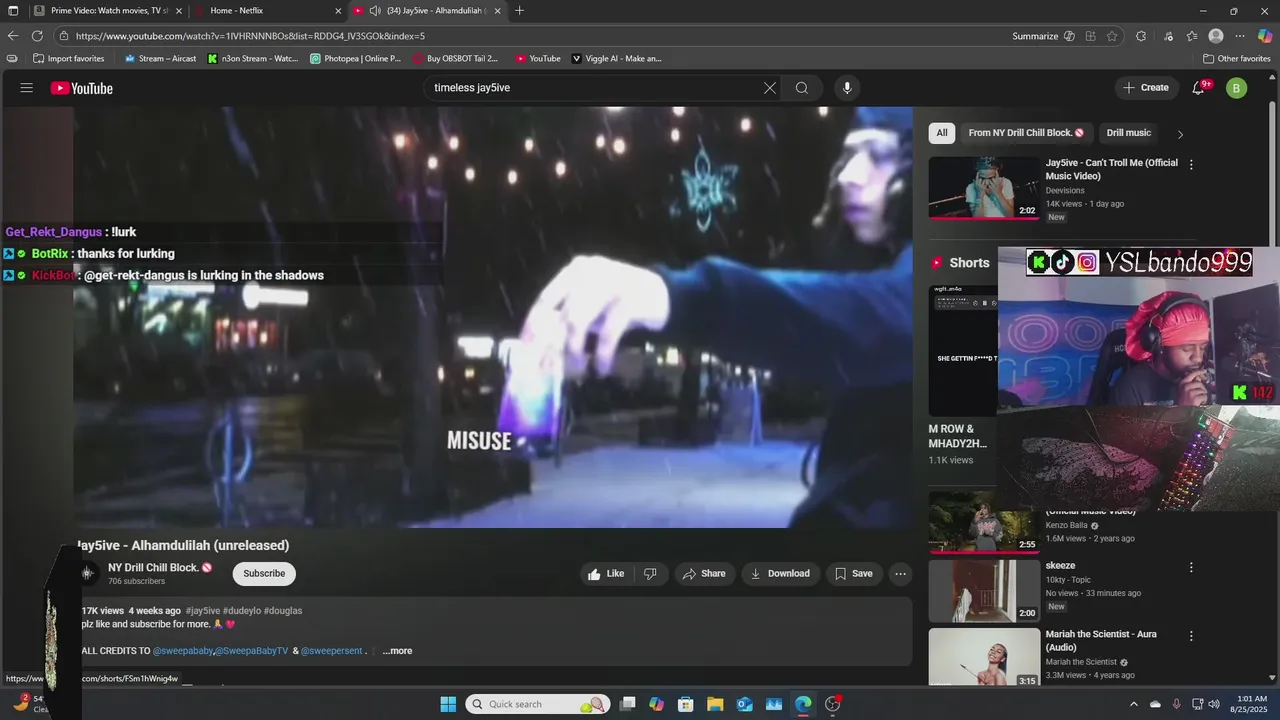Viewport: 1280px width, 720px height.
Task: Open the browser extensions icon
Action: 1141,36
